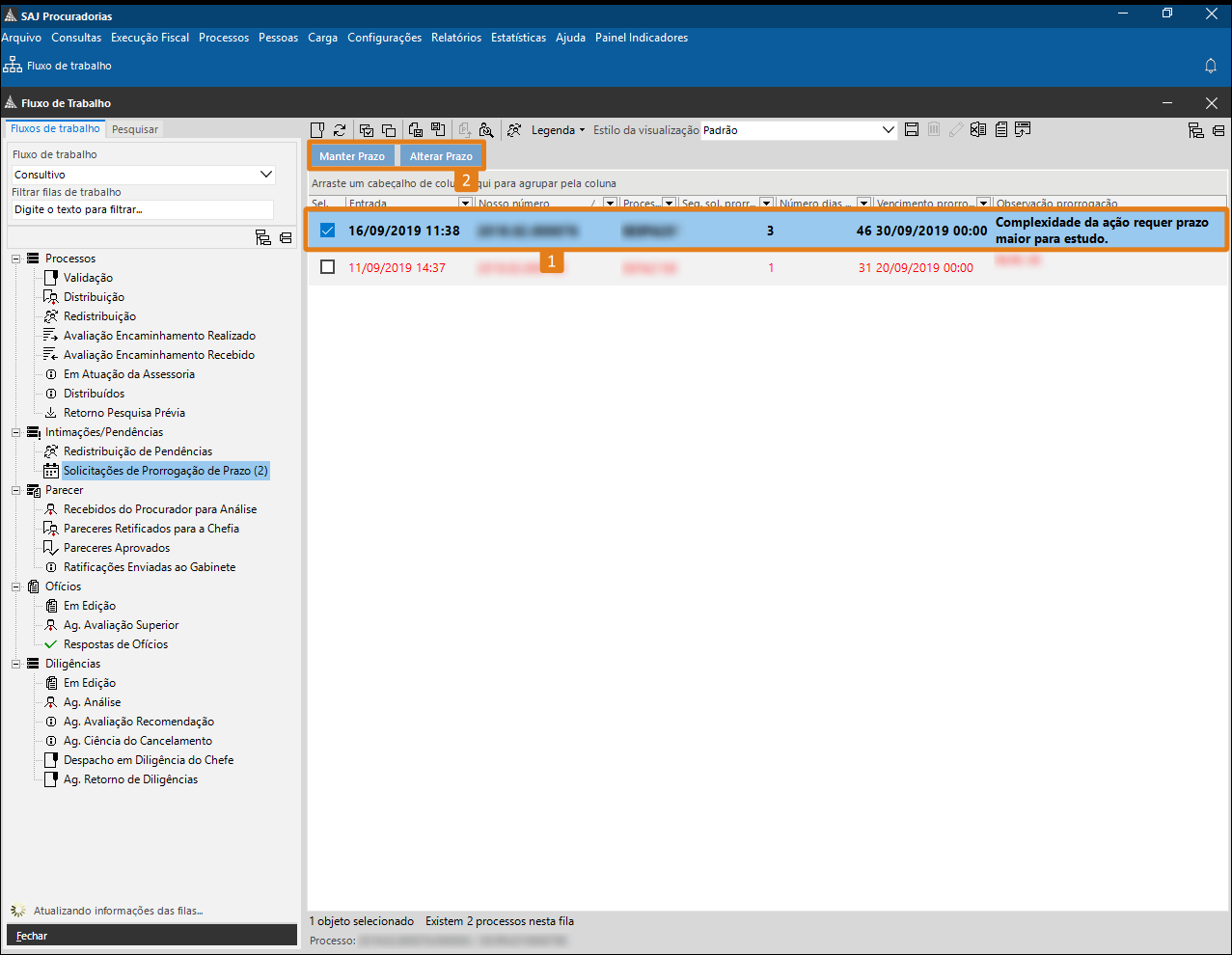Select the Fluxos de trabalho tab

point(55,128)
